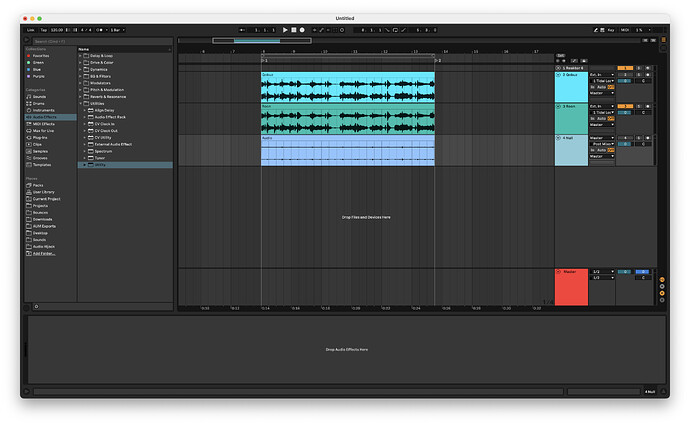Click locator 2 in the scrub area
This screenshot has height=425, width=690.
tap(438, 60)
